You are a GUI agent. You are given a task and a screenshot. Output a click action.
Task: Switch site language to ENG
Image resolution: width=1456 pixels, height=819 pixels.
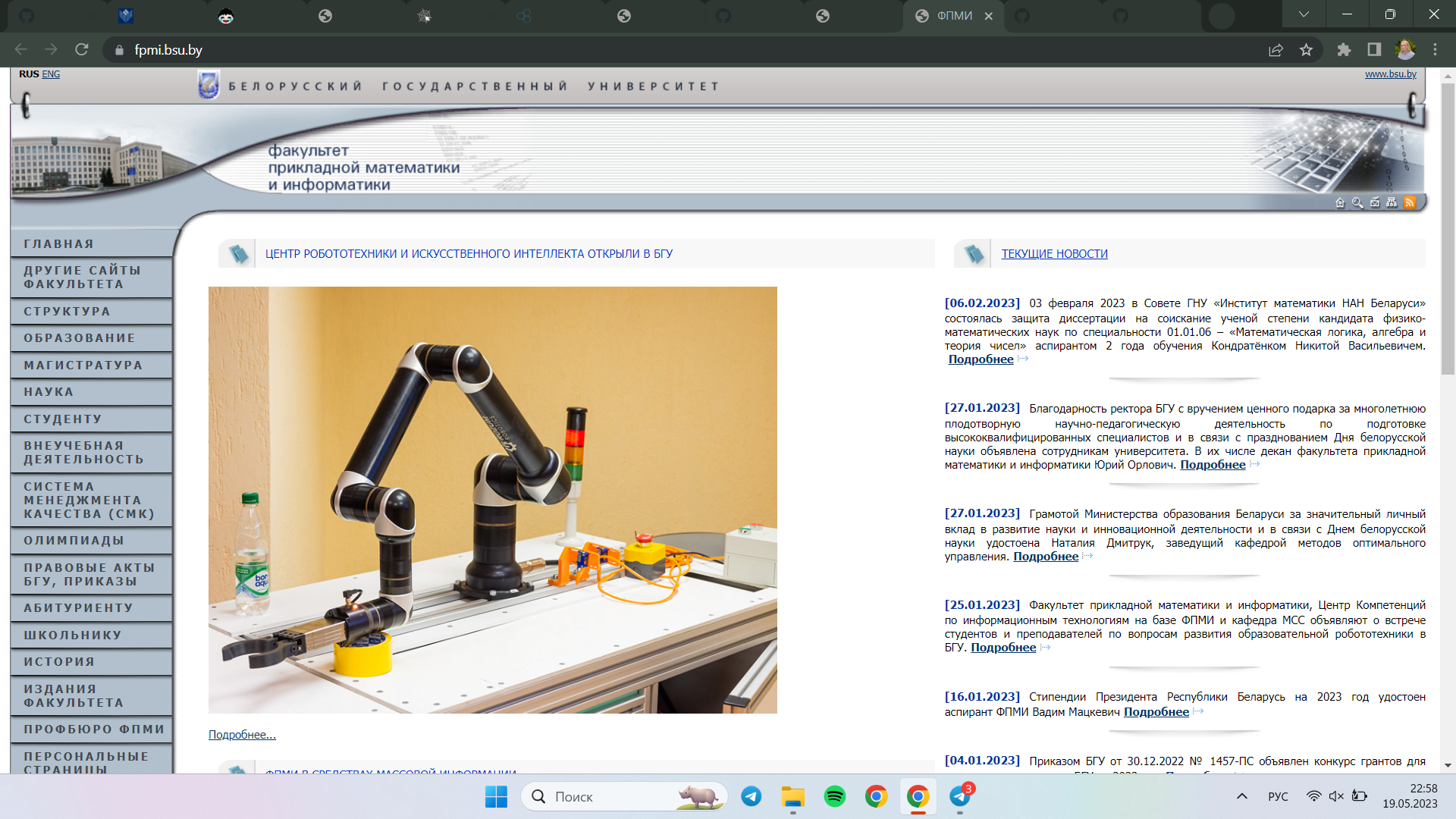point(51,74)
